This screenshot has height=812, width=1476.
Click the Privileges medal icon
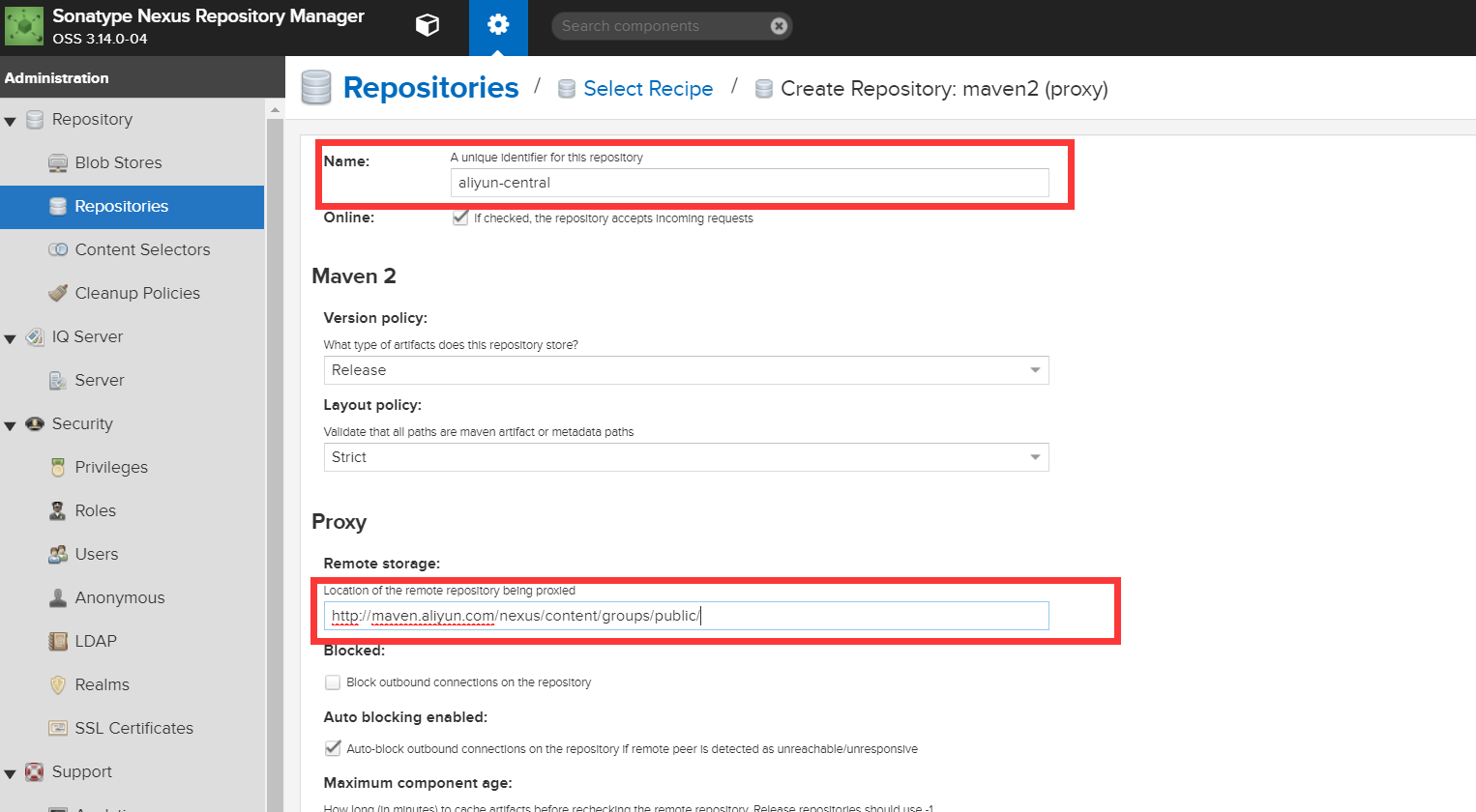click(58, 467)
